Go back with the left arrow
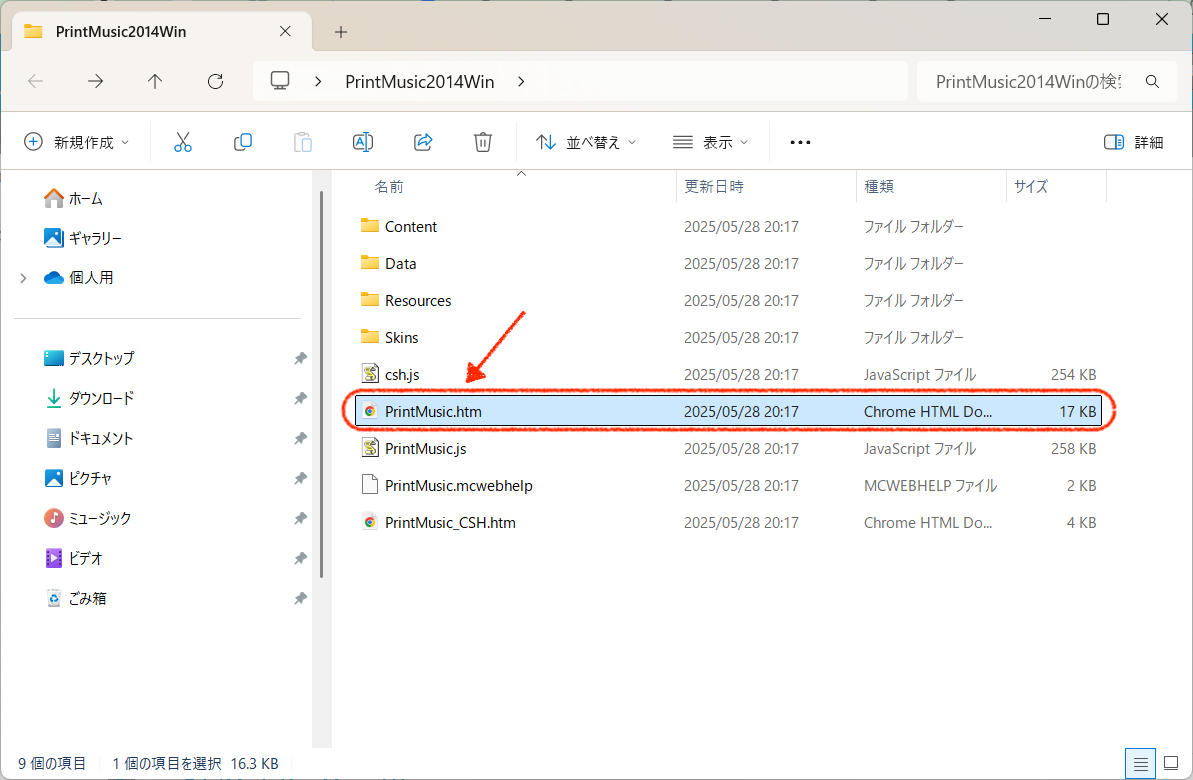The image size is (1193, 780). 36,81
